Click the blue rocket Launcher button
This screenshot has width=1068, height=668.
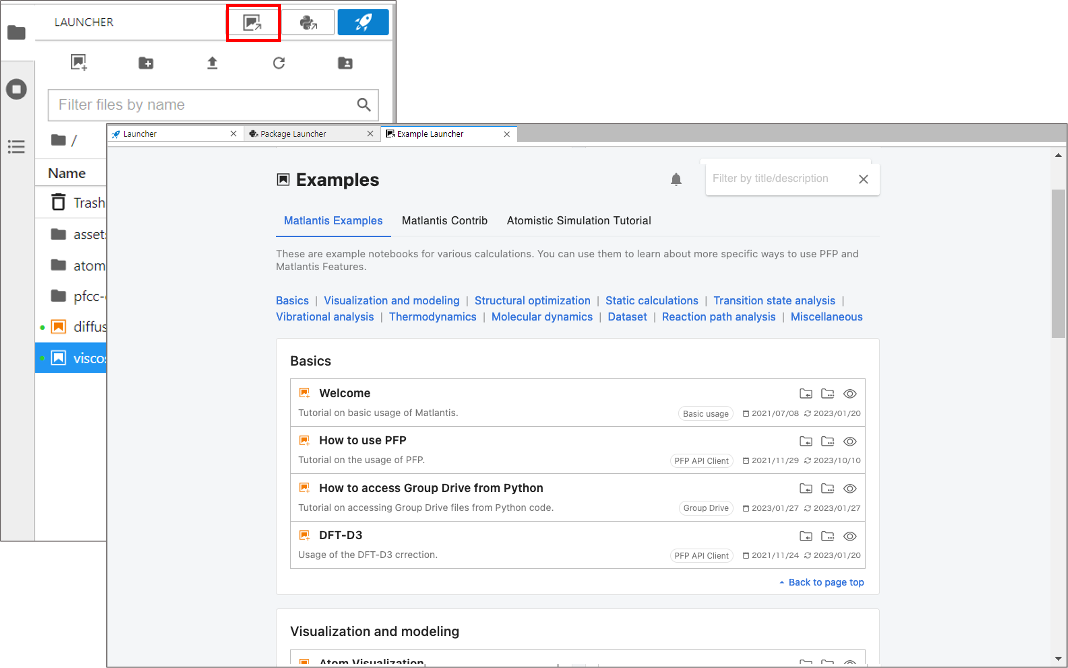tap(363, 22)
